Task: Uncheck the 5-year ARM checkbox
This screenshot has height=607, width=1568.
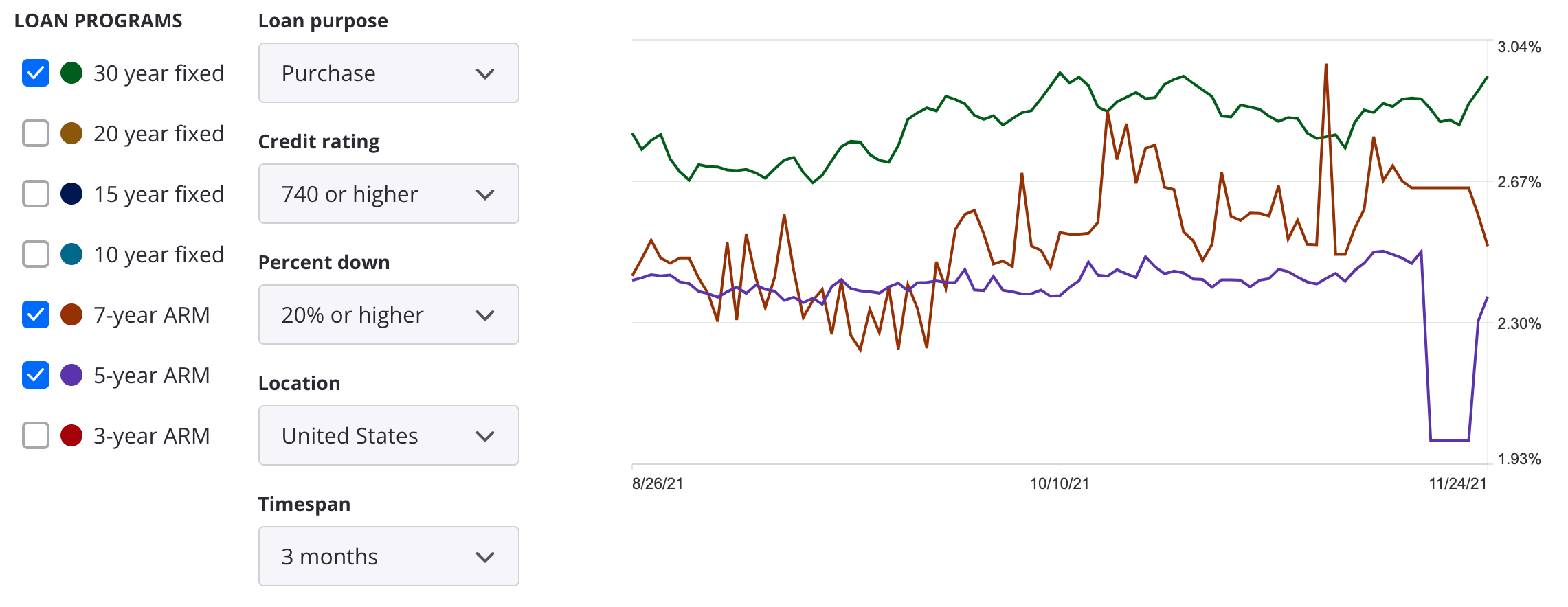Action: coord(36,375)
